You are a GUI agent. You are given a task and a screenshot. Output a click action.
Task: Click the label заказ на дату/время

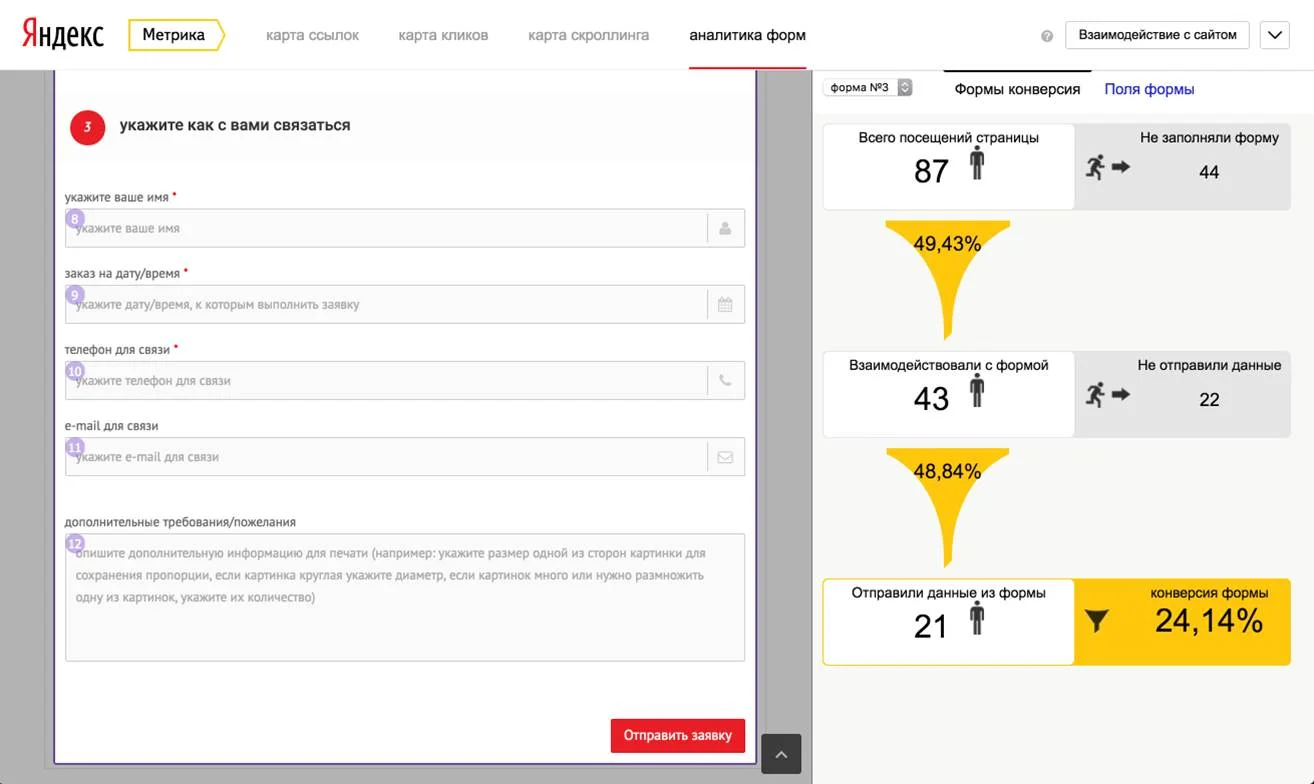tap(122, 273)
